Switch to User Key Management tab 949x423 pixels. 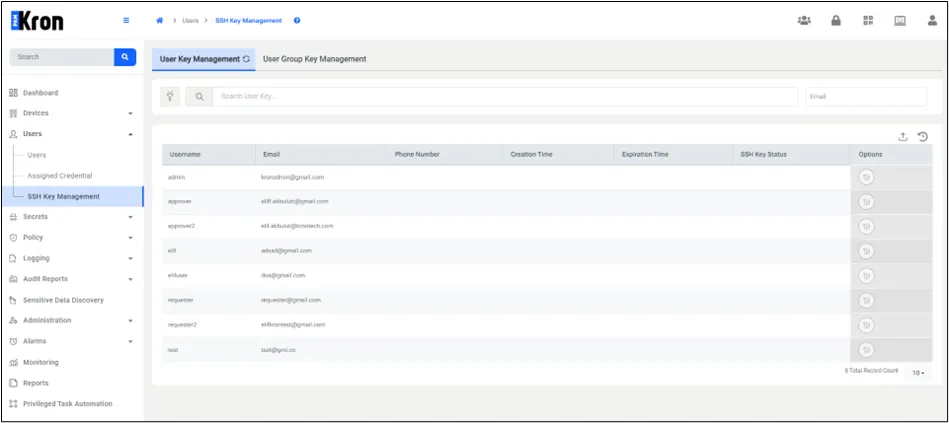[x=203, y=59]
